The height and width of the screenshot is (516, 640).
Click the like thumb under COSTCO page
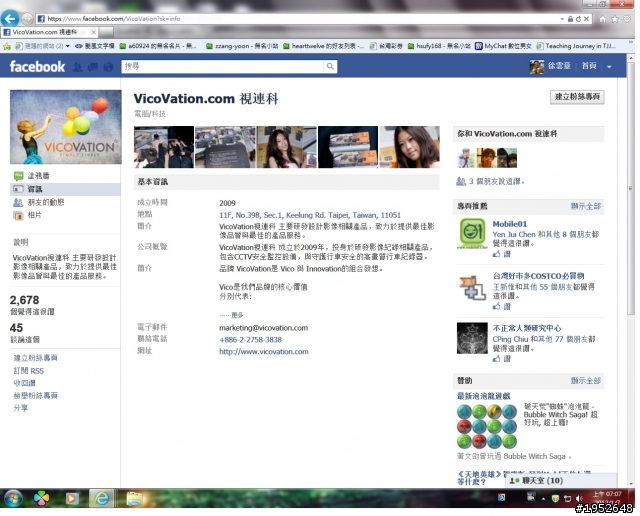pos(496,306)
